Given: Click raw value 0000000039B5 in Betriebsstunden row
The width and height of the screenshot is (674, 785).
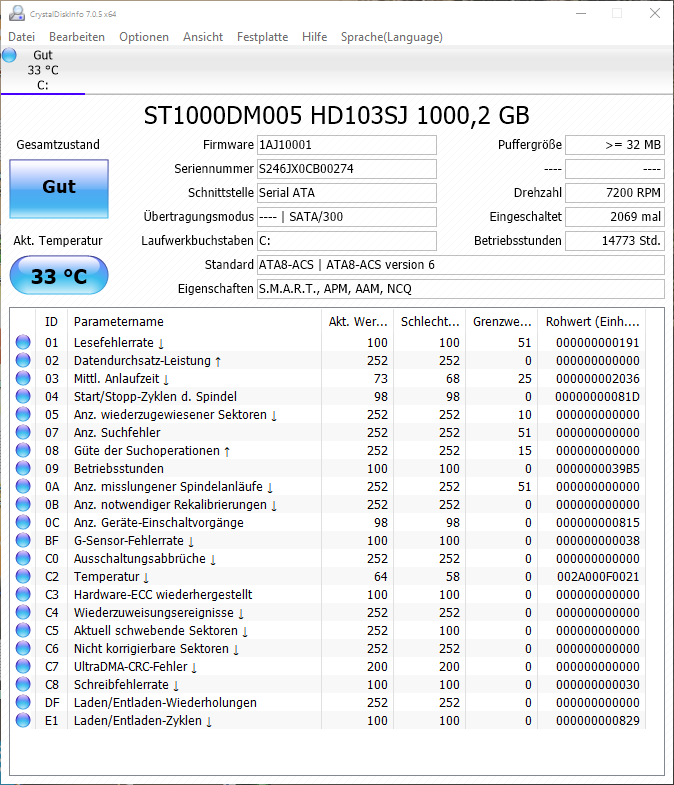Looking at the screenshot, I should (598, 469).
